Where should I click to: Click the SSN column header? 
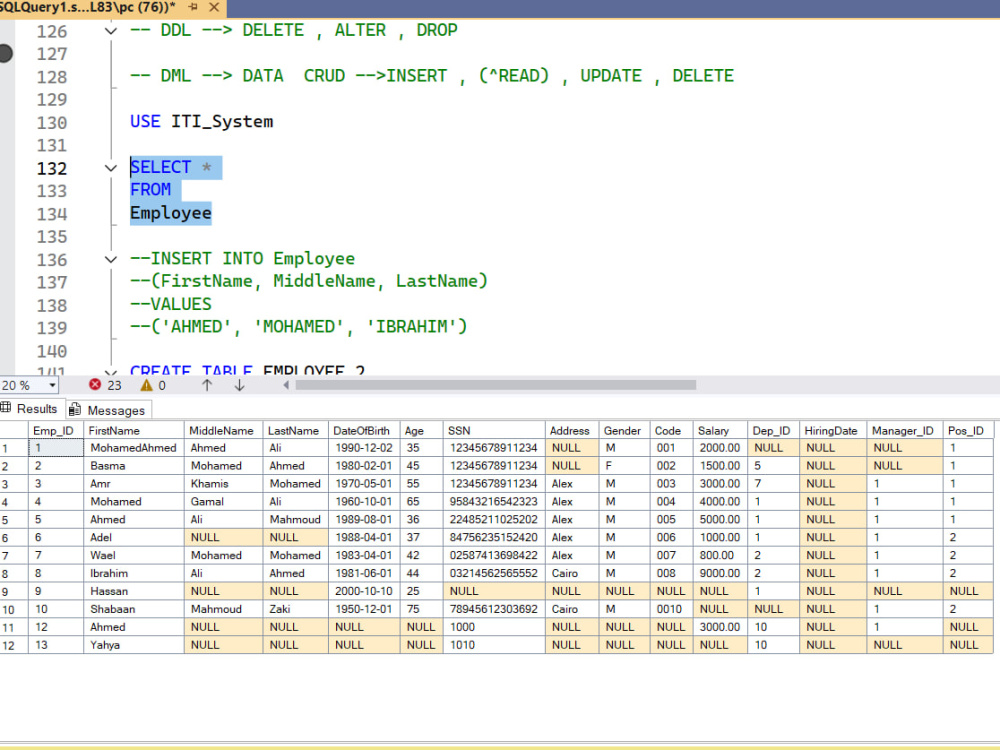coord(494,430)
